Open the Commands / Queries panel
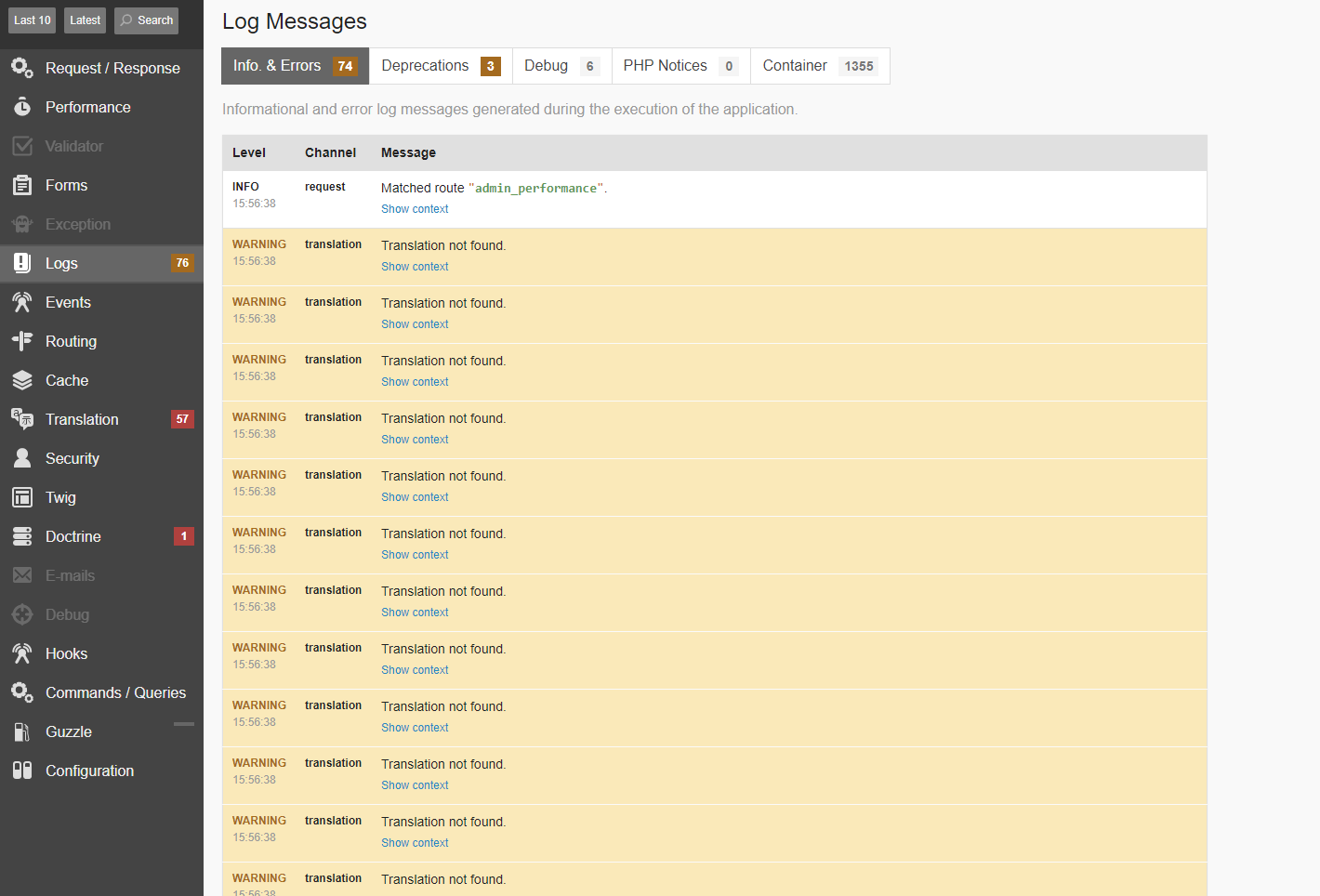The width and height of the screenshot is (1320, 896). pyautogui.click(x=101, y=692)
